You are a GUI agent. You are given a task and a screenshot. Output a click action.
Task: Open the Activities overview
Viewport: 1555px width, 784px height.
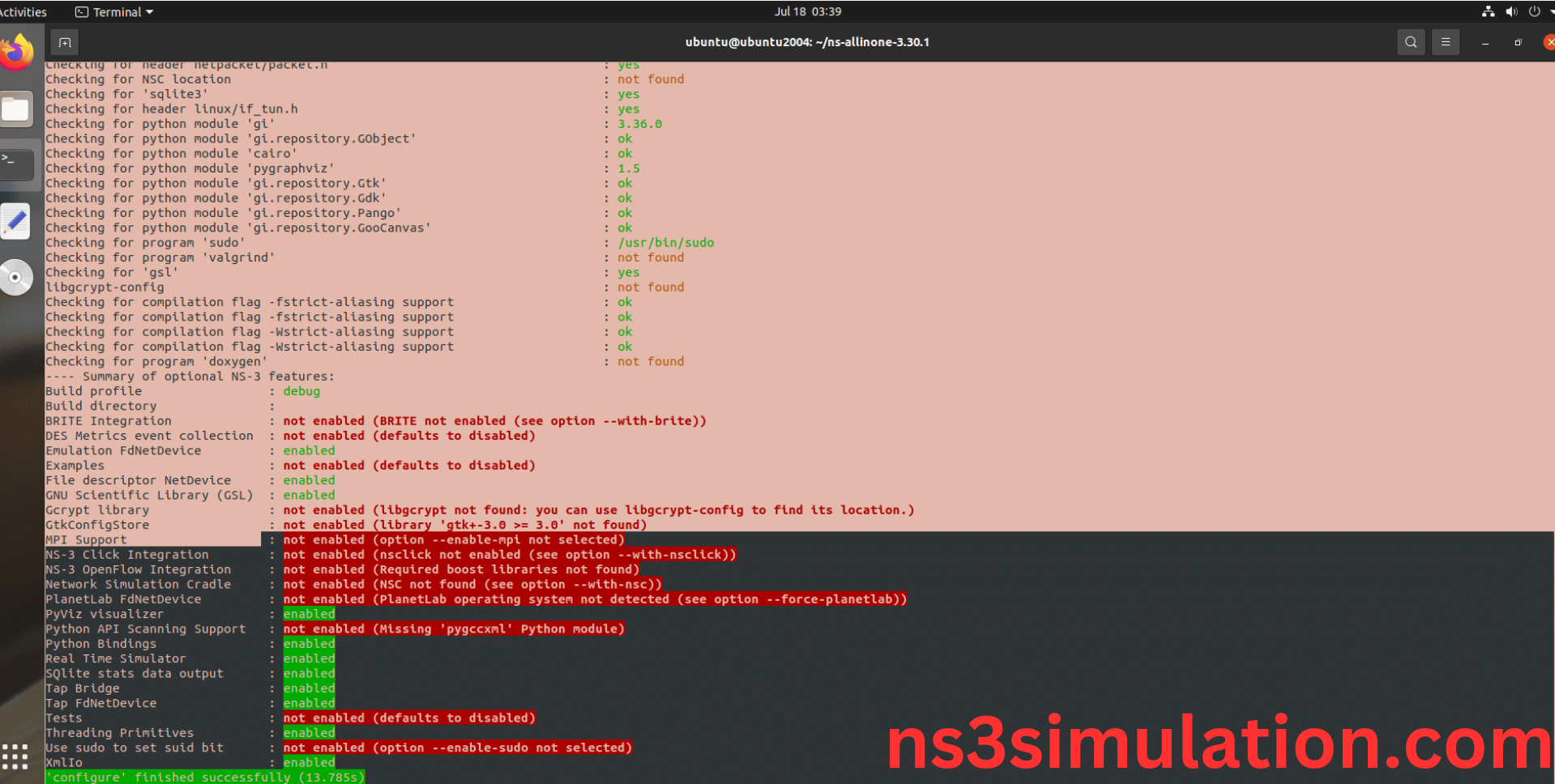pos(23,11)
